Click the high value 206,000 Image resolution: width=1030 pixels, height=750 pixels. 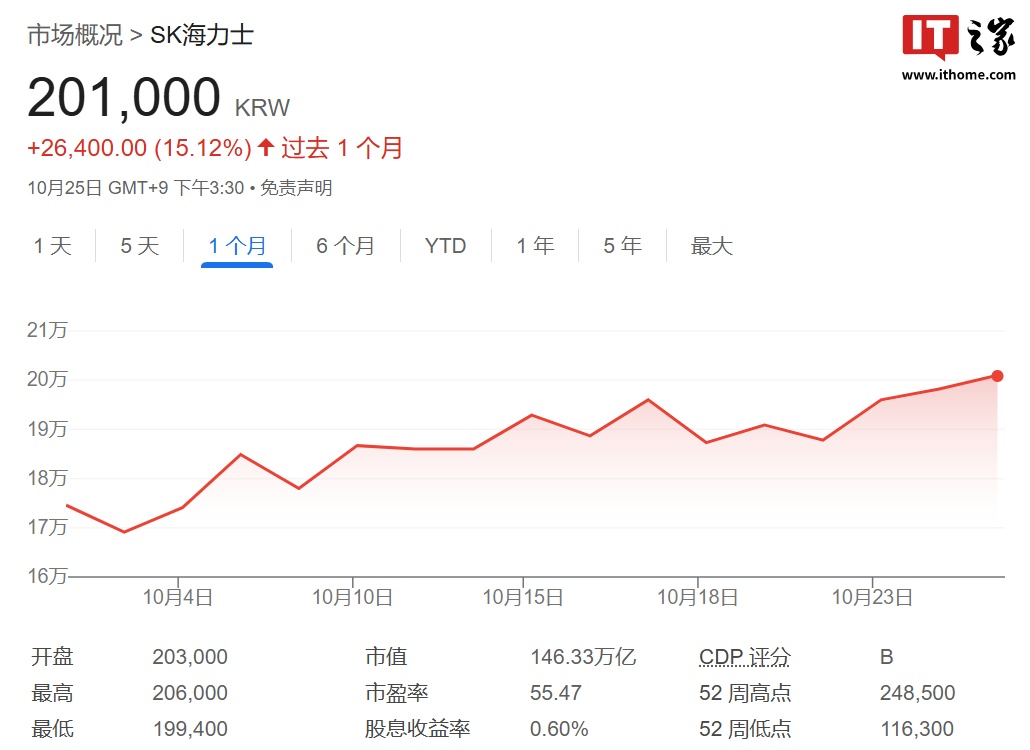point(190,693)
